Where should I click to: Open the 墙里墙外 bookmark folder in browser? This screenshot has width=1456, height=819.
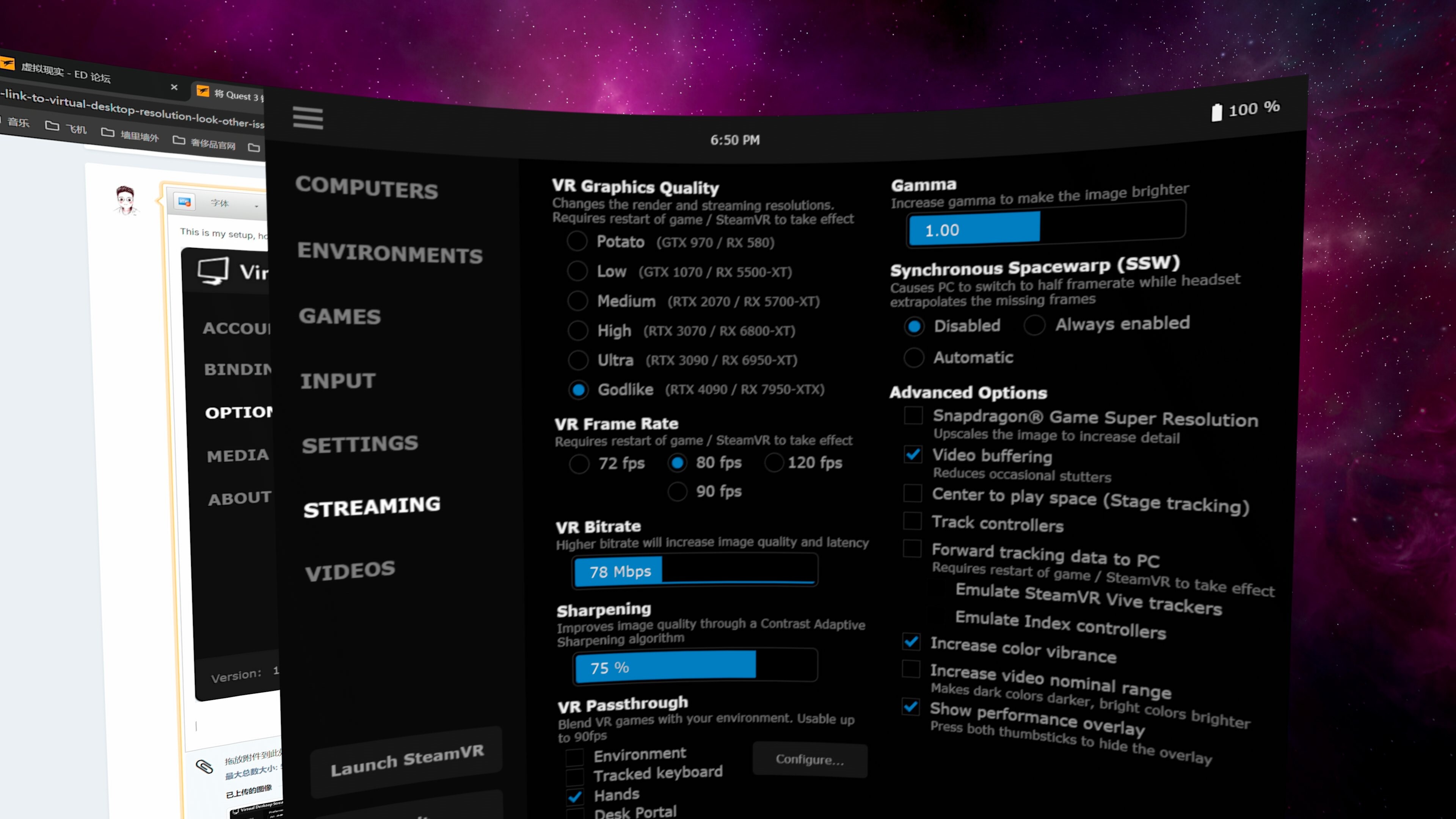tap(130, 135)
